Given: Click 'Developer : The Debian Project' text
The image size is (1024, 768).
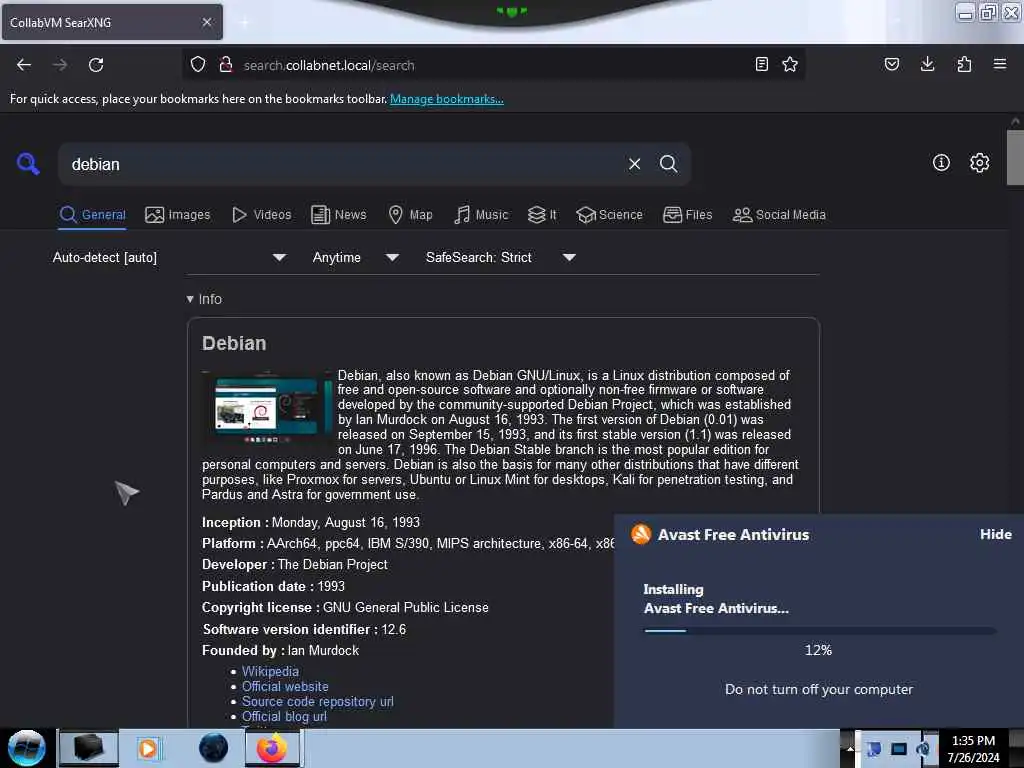Looking at the screenshot, I should [x=295, y=564].
